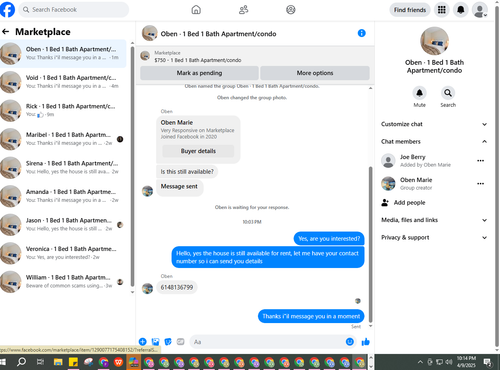500x370 pixels.
Task: Expand the Customize chat section
Action: (434, 124)
